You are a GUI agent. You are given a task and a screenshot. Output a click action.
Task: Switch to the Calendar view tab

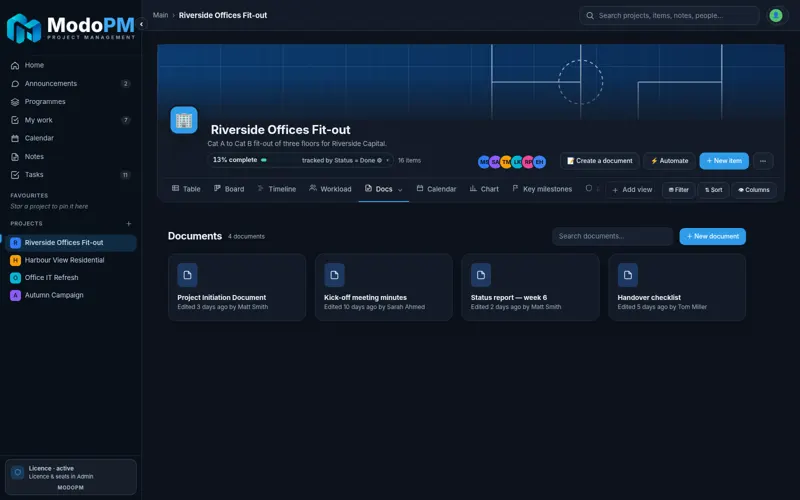tap(436, 189)
